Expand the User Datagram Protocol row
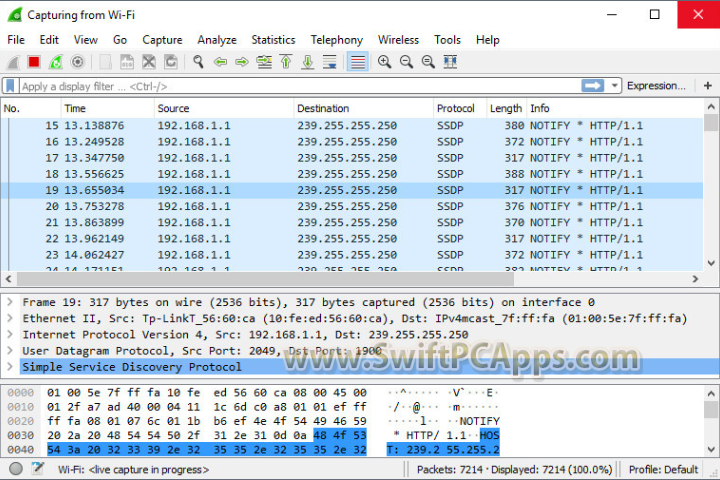 10,350
